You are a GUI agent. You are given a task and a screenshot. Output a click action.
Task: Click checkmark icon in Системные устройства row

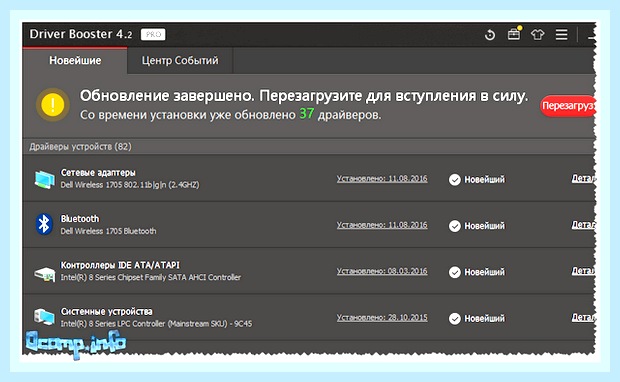point(455,318)
